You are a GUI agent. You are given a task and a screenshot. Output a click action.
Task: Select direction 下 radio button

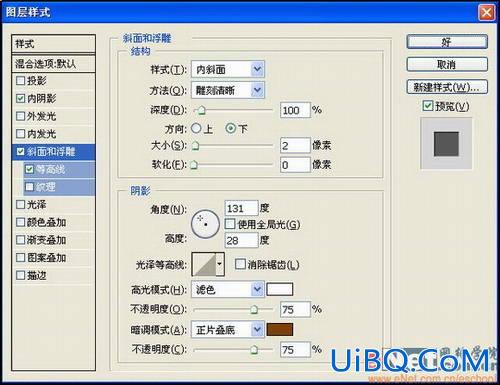click(x=231, y=128)
